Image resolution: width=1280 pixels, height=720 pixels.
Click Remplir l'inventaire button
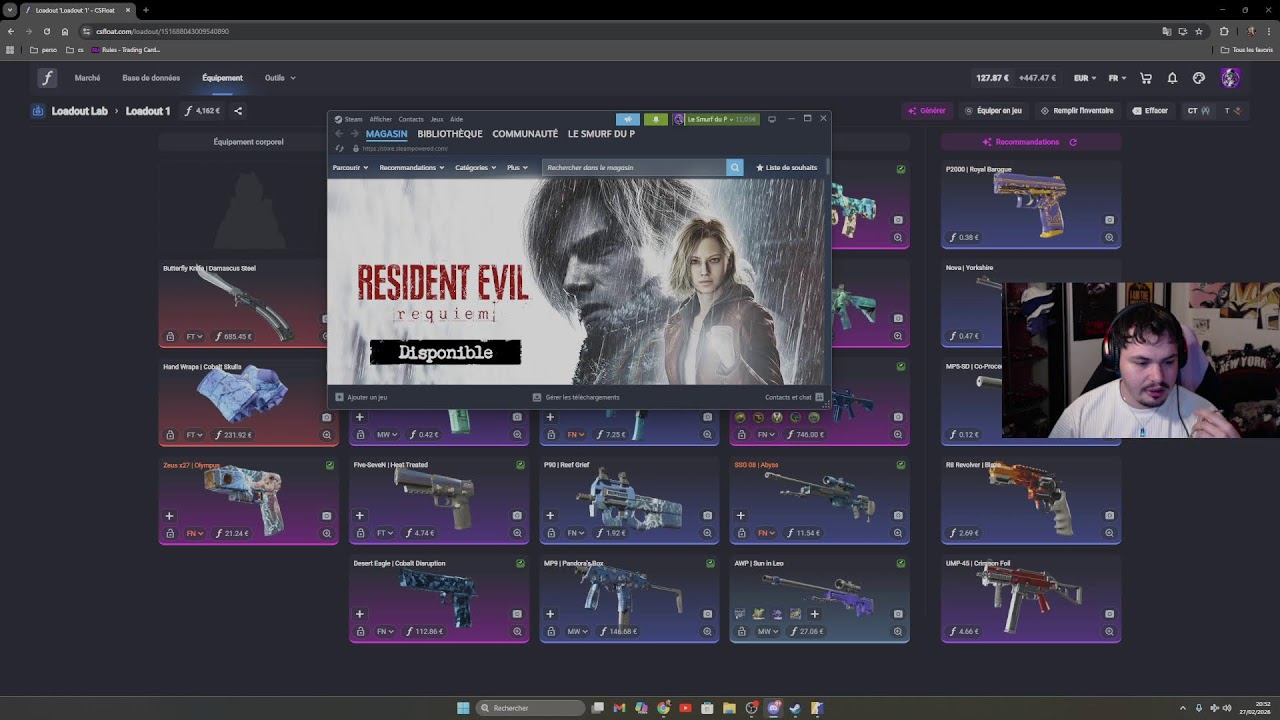[x=1077, y=111]
